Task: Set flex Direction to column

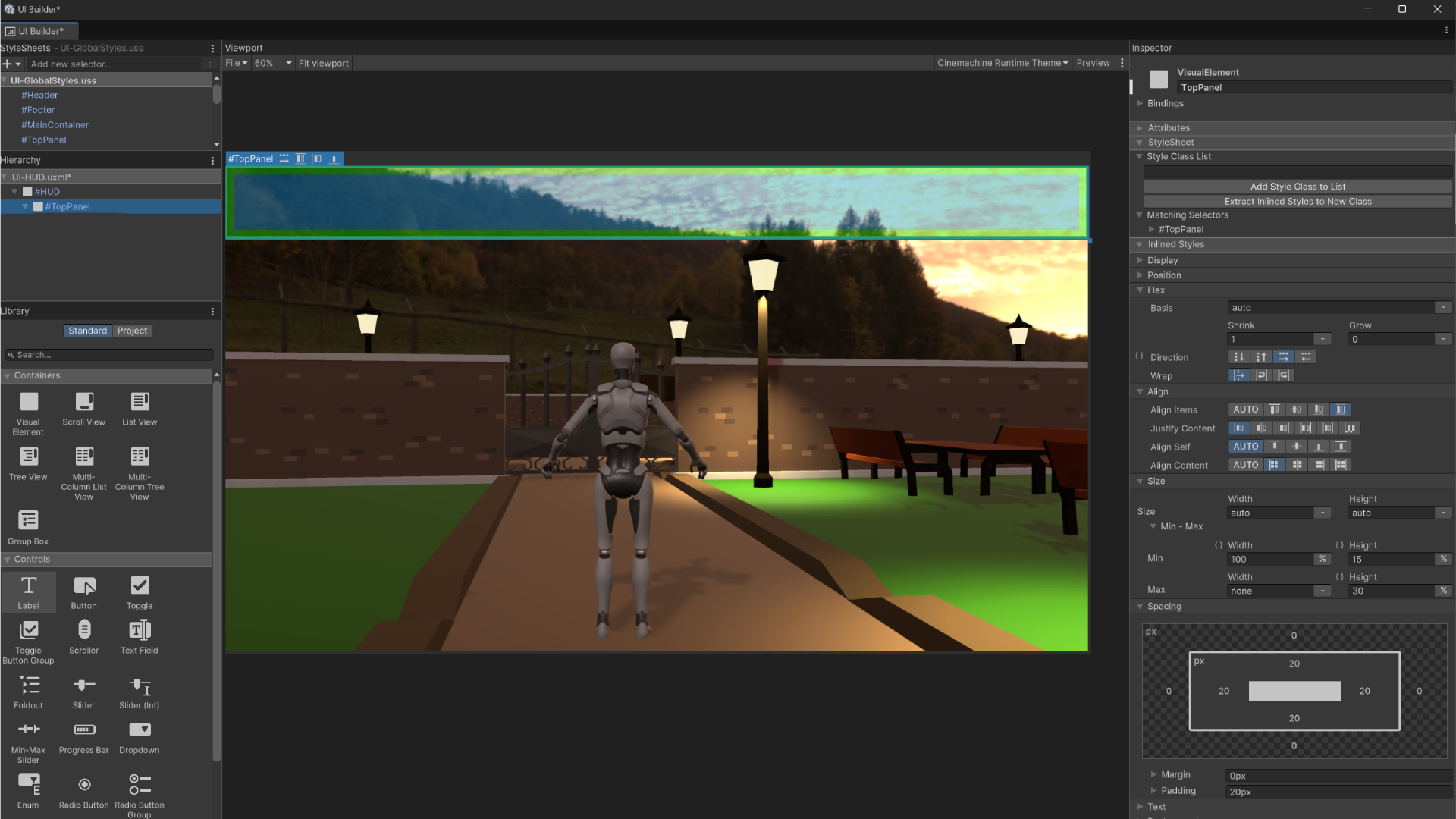Action: [1239, 356]
